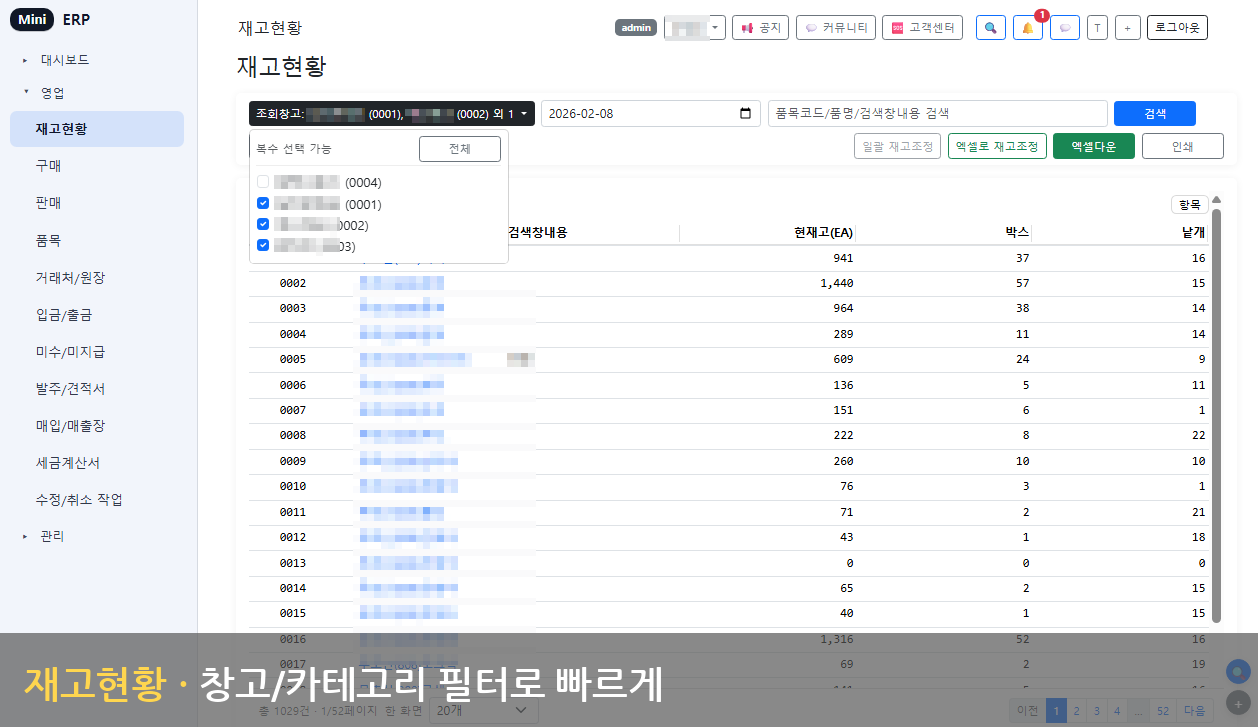Sort by 현재고(EA) column header
This screenshot has width=1258, height=727.
(x=823, y=232)
